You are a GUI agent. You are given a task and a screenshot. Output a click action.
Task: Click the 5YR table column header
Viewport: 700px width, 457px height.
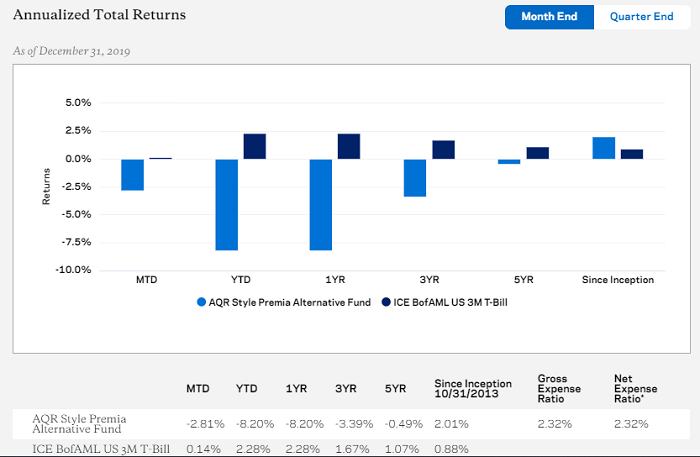396,389
